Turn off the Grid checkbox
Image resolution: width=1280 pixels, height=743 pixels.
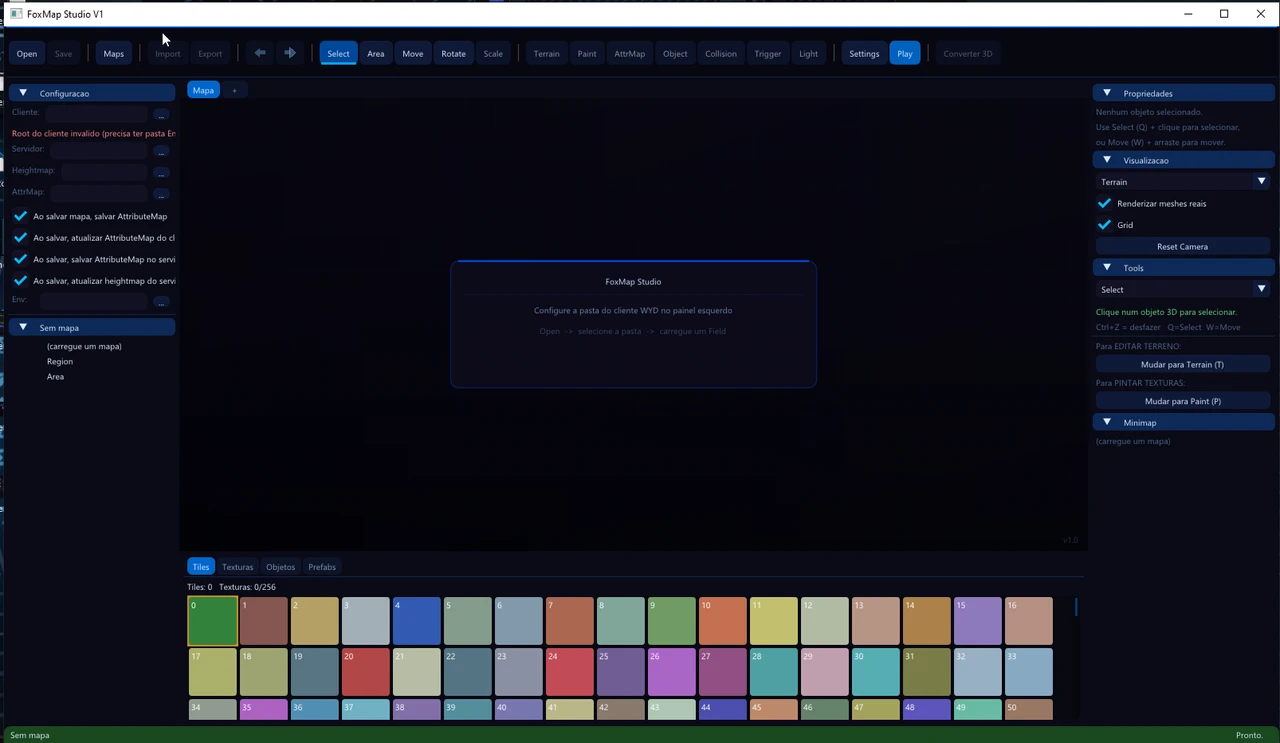[1104, 225]
